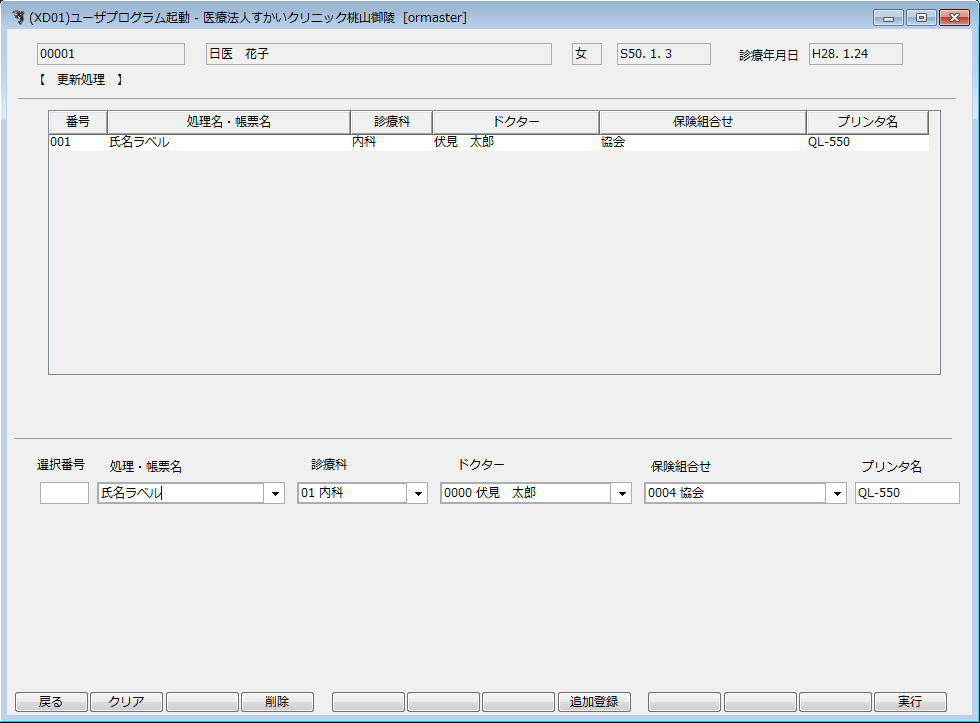
Task: Click the 実行 button
Action: 909,702
